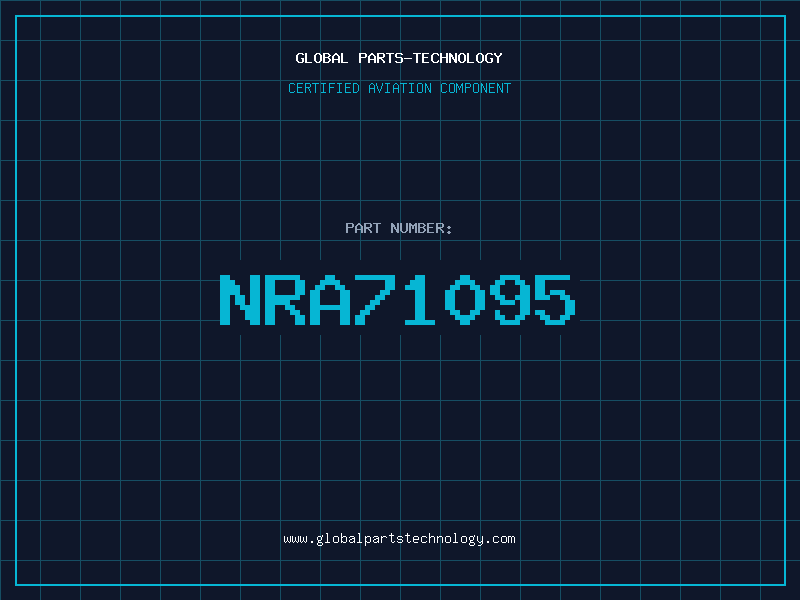The height and width of the screenshot is (600, 800).
Task: Click the digit 5 in part number
Action: coord(557,300)
